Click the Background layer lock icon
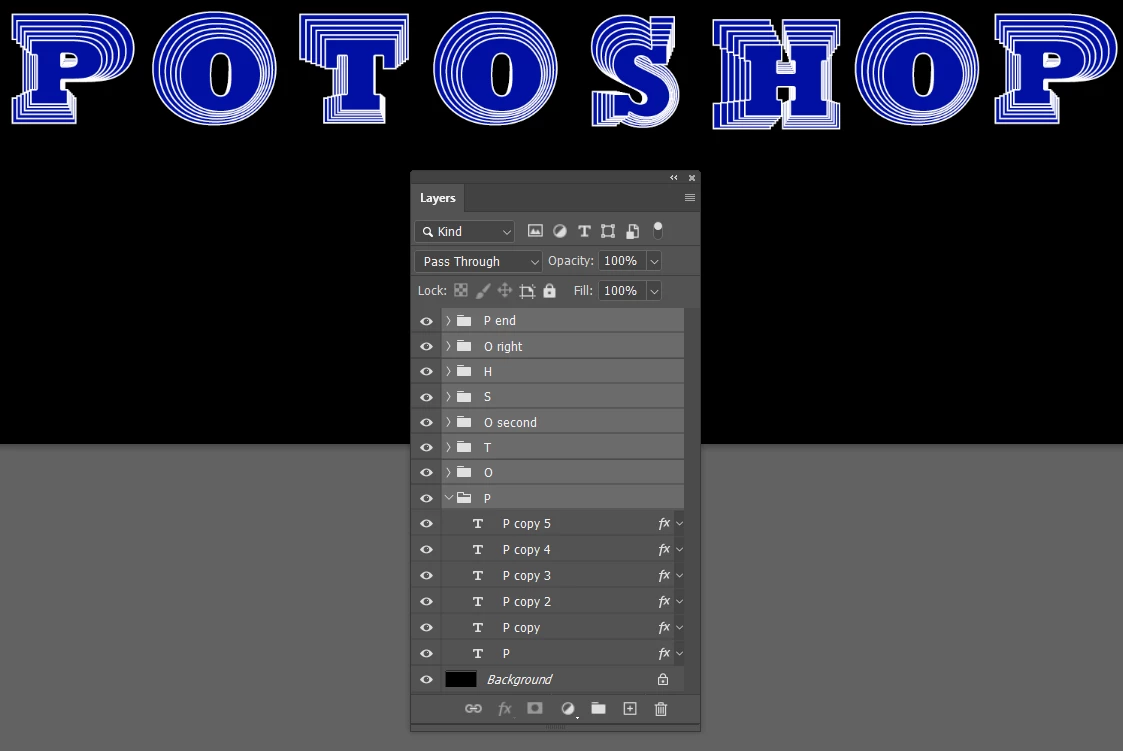 point(663,679)
